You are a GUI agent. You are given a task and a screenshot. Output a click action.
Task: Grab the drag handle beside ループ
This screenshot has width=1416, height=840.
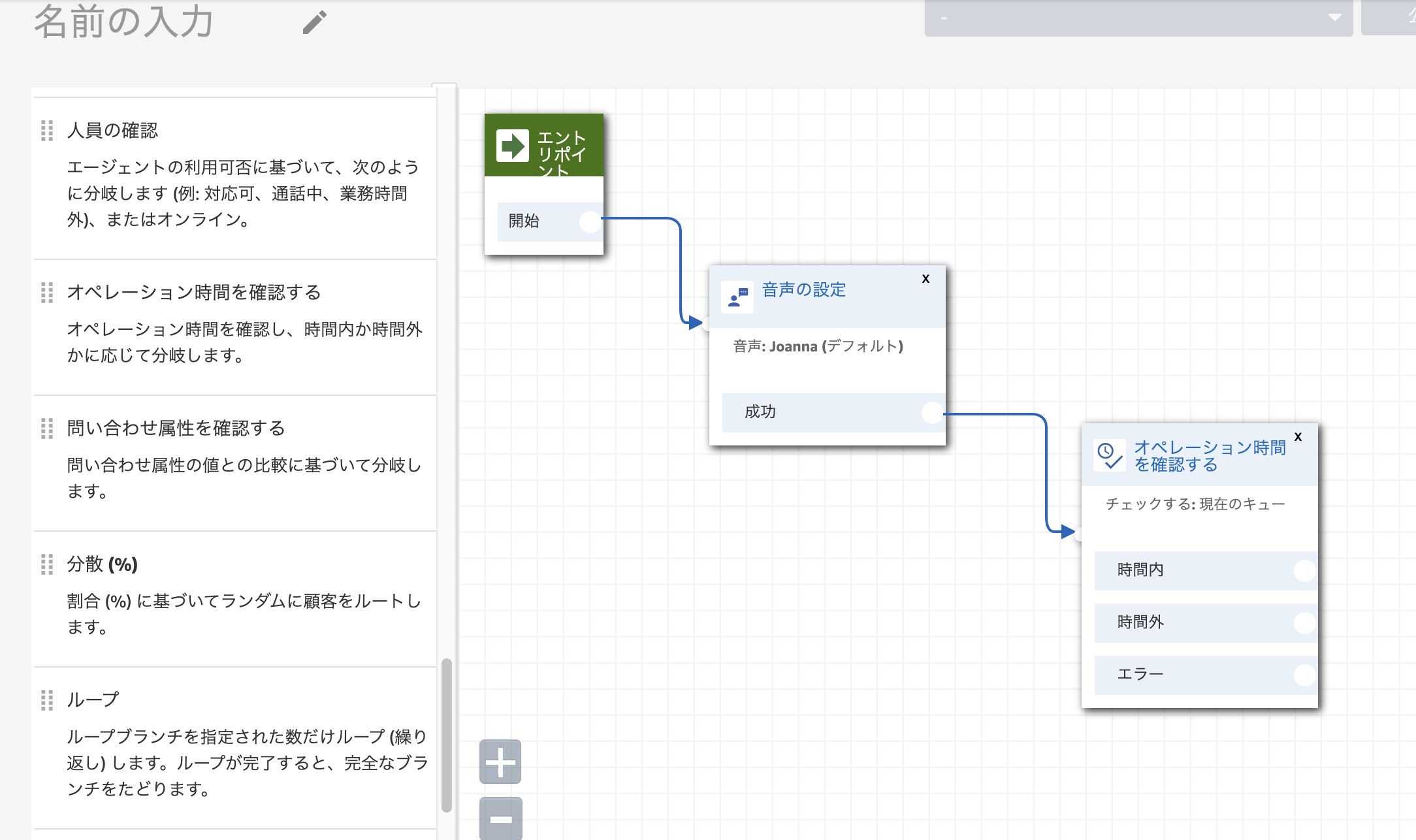(x=47, y=700)
